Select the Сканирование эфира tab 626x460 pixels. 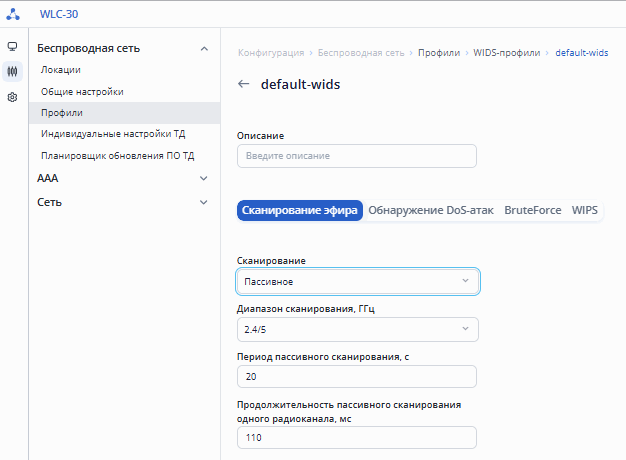click(x=300, y=211)
